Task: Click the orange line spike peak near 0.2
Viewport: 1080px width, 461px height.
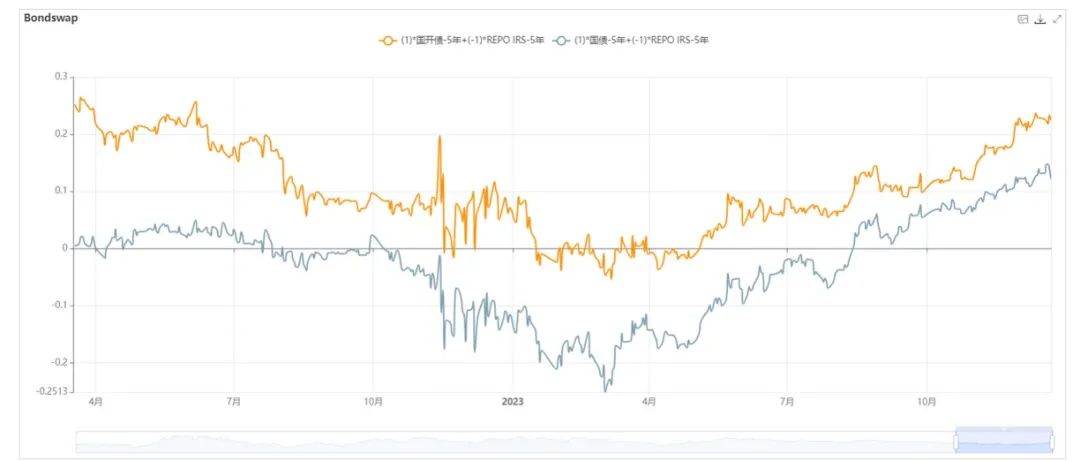Action: coord(439,136)
